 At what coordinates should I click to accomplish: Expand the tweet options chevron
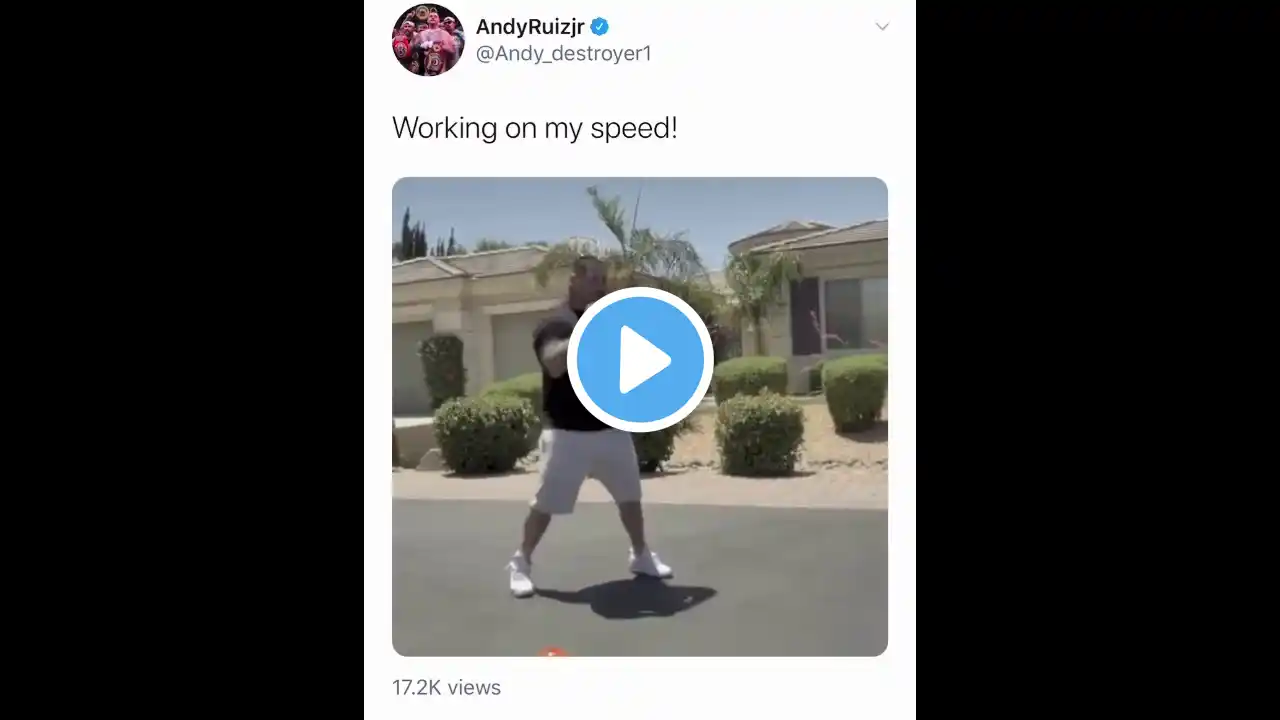pyautogui.click(x=882, y=27)
